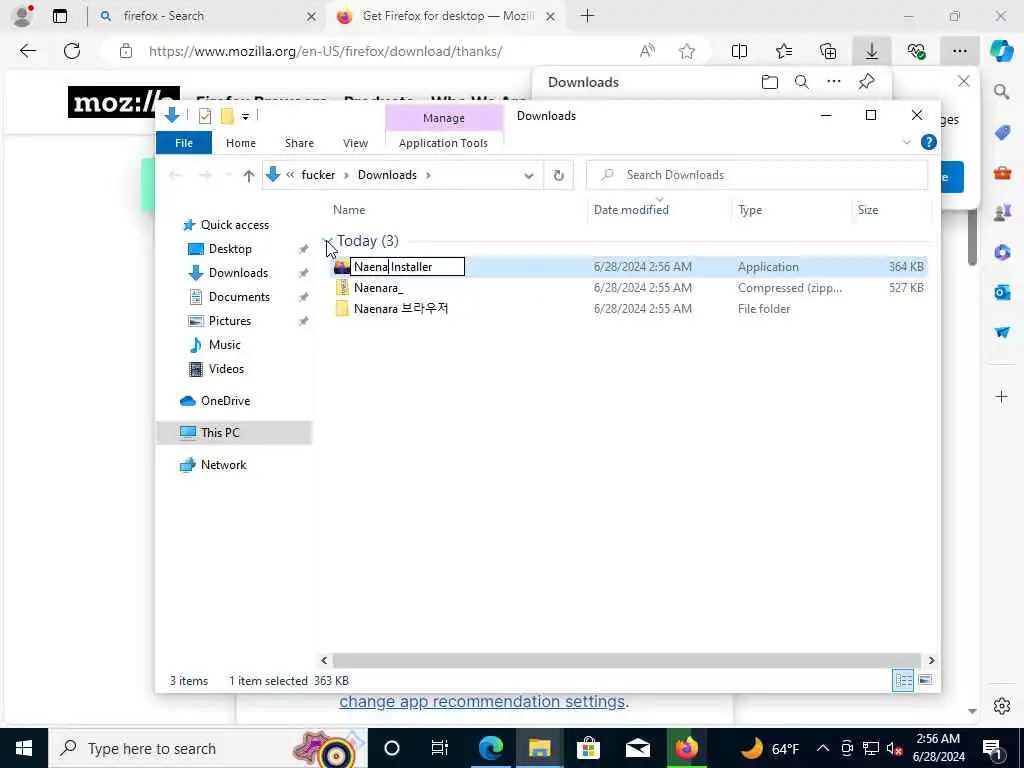Open a new Edge tab
1024x768 pixels.
[587, 16]
